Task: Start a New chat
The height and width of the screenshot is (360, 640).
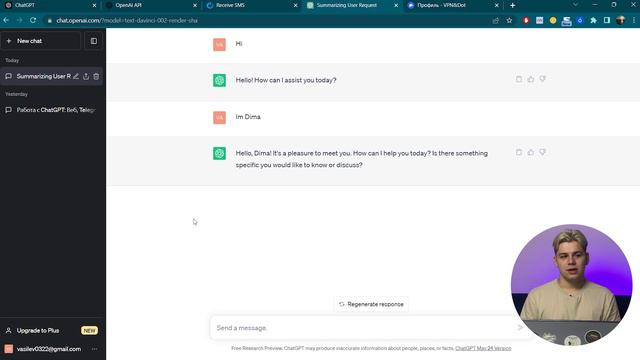Action: [40, 41]
